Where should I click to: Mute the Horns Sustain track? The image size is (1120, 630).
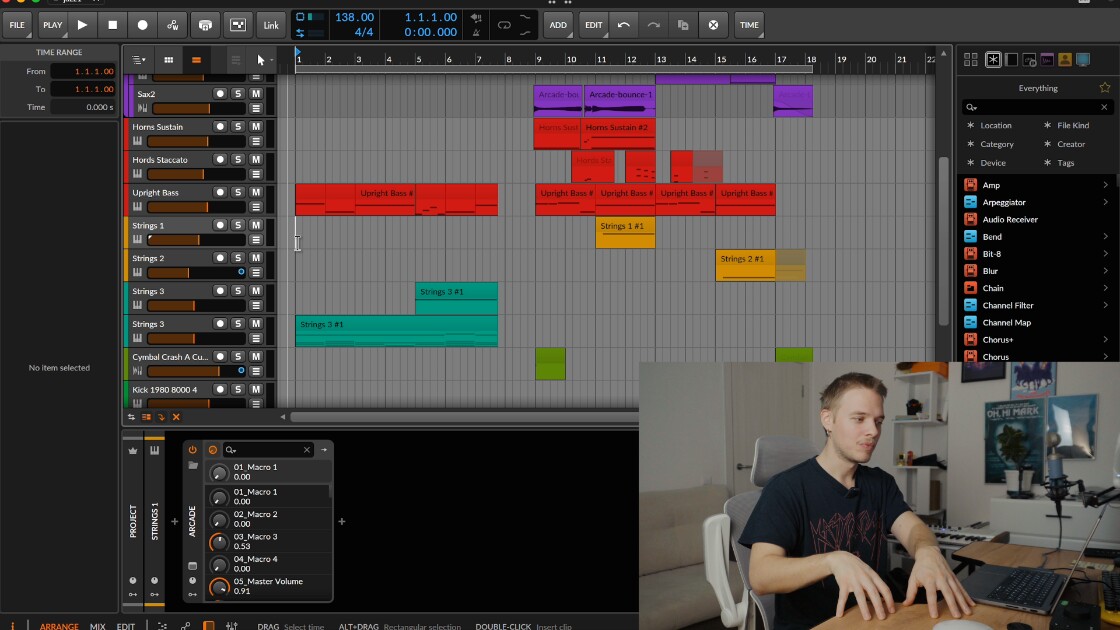coord(256,126)
